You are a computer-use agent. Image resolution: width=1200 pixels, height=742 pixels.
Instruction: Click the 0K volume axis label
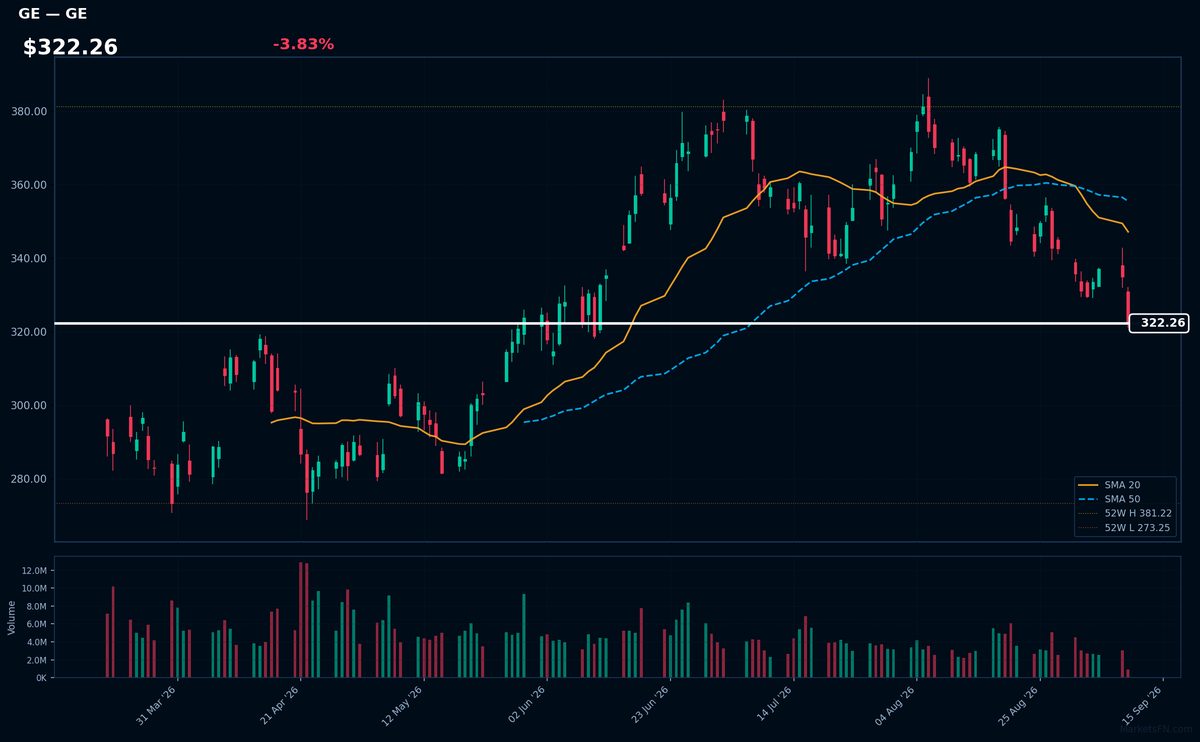[x=41, y=678]
